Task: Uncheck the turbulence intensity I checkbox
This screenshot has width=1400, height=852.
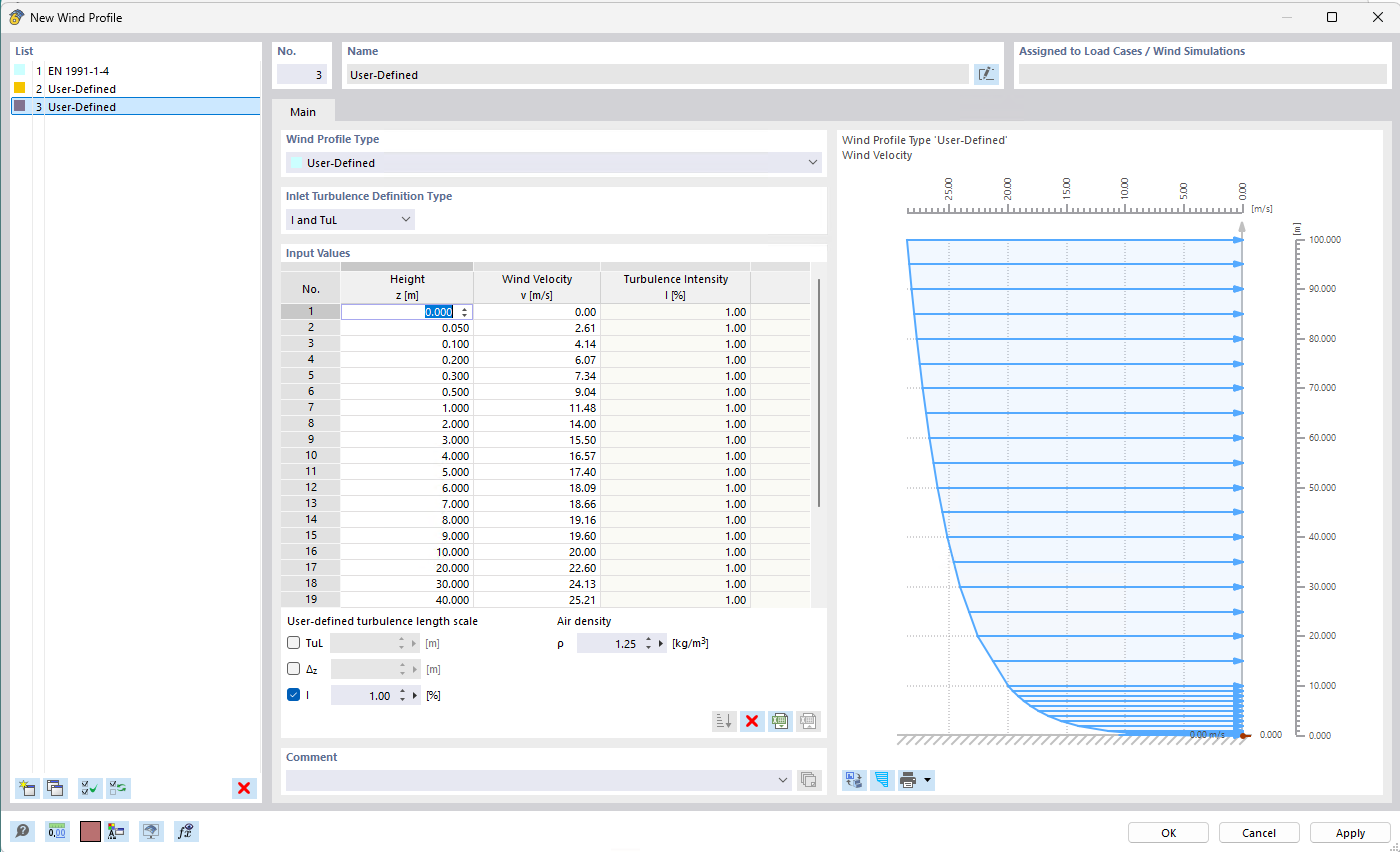Action: [294, 695]
